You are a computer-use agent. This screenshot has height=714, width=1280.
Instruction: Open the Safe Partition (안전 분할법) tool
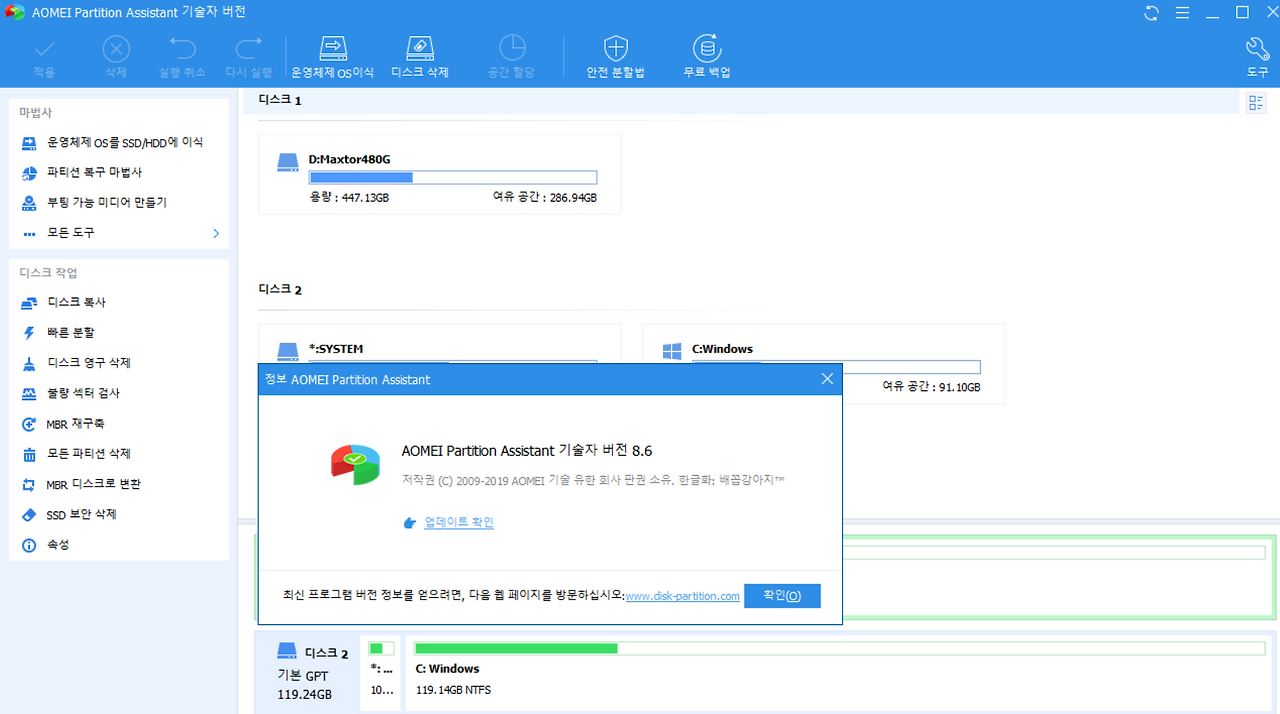(615, 57)
